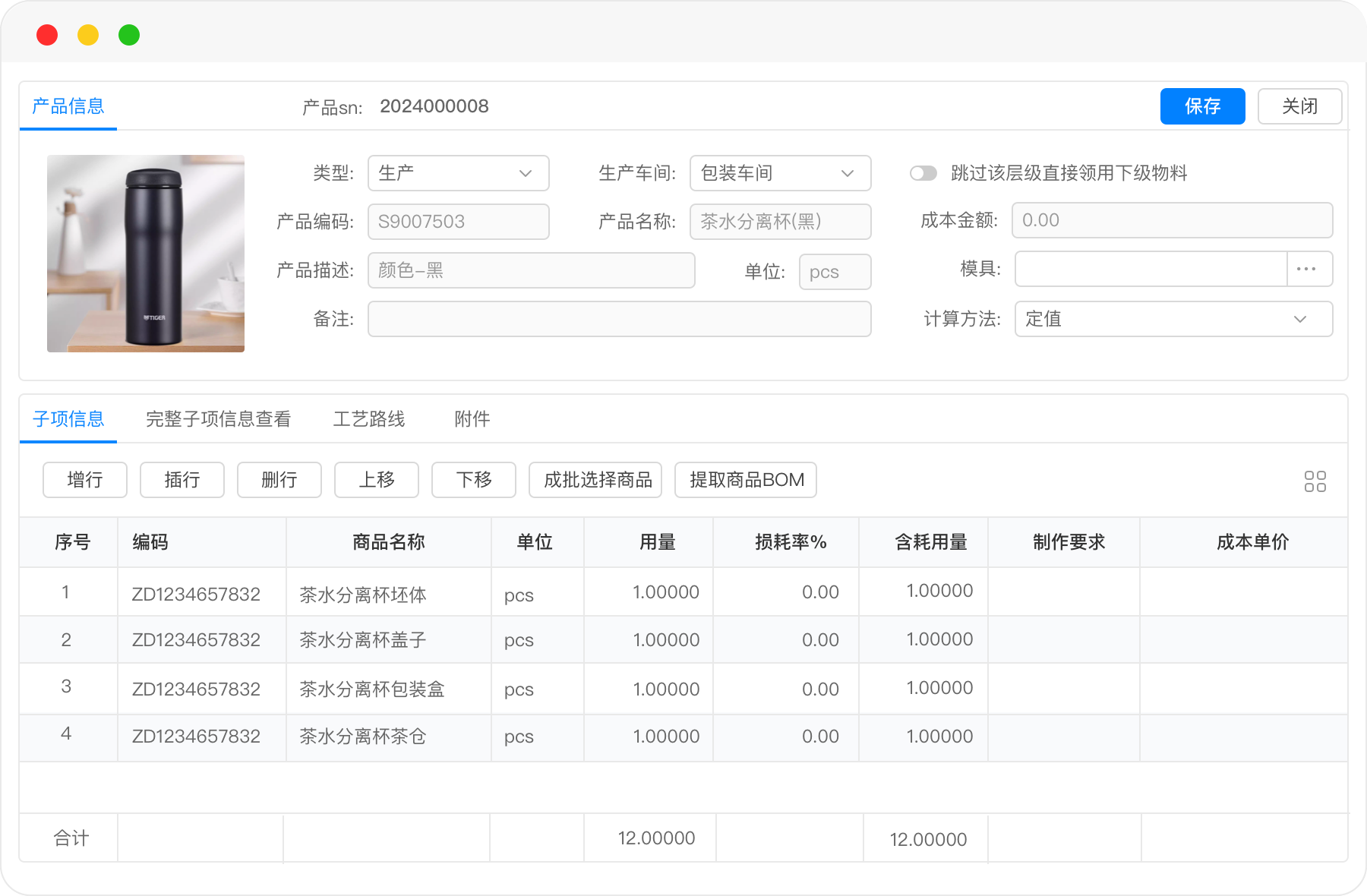Open the 类型 dropdown

pyautogui.click(x=458, y=173)
